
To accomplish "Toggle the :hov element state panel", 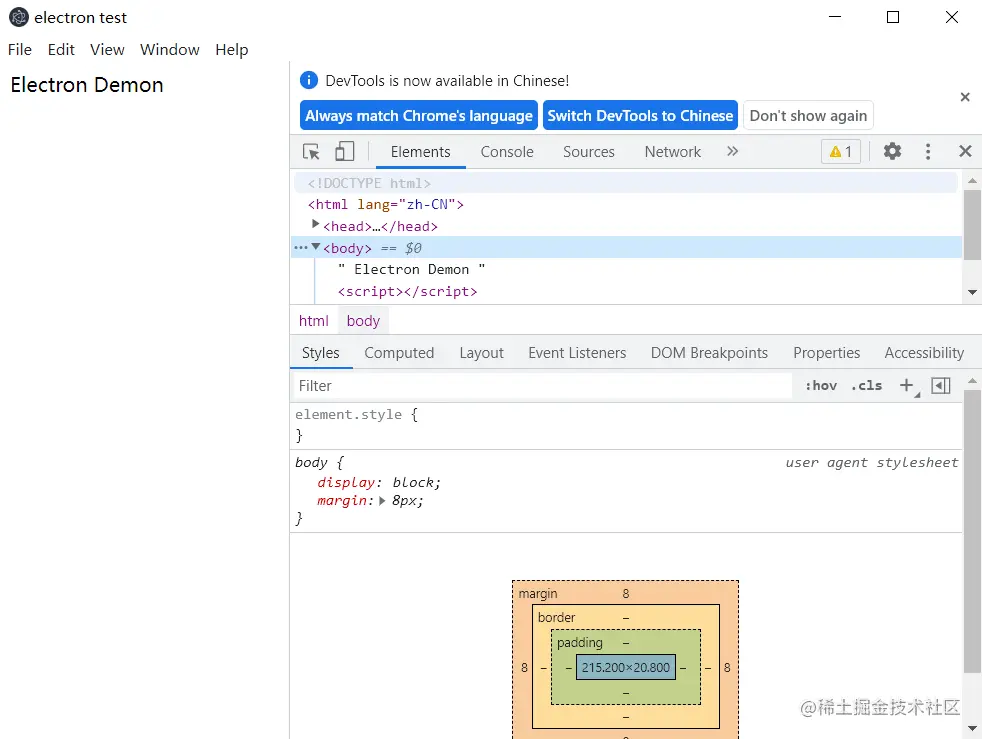I will click(821, 385).
